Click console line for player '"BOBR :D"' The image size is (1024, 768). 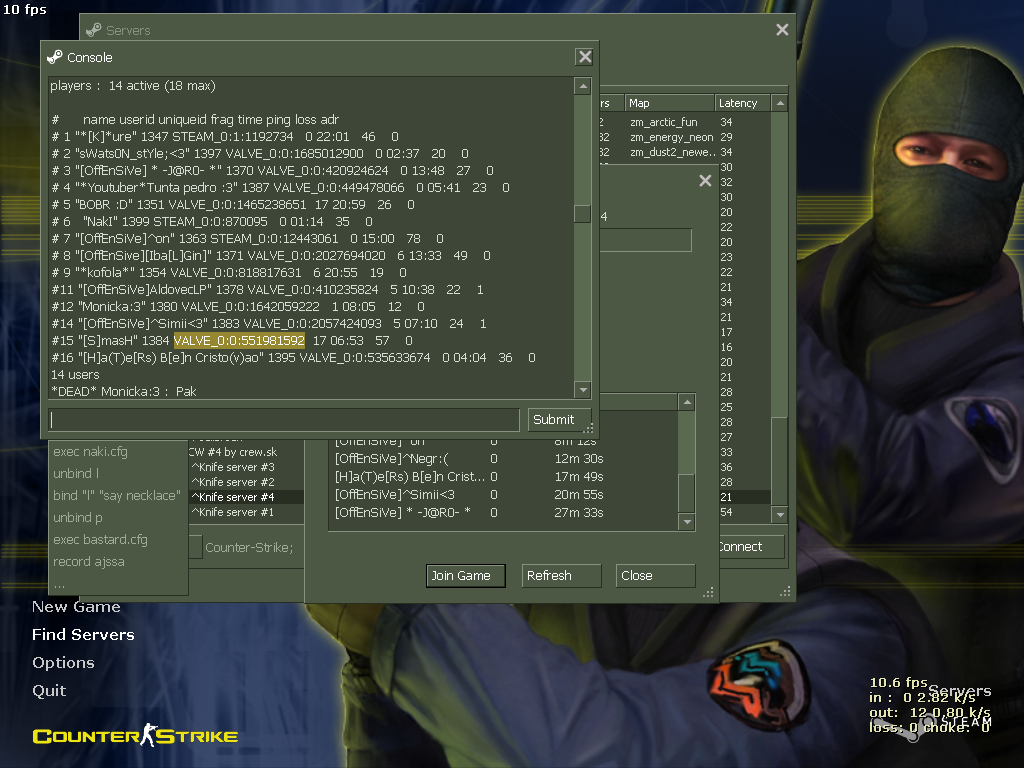[232, 204]
